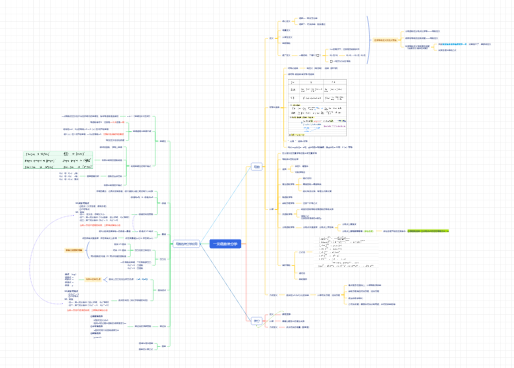
Task: Select the blue central root node
Action: pyautogui.click(x=225, y=244)
